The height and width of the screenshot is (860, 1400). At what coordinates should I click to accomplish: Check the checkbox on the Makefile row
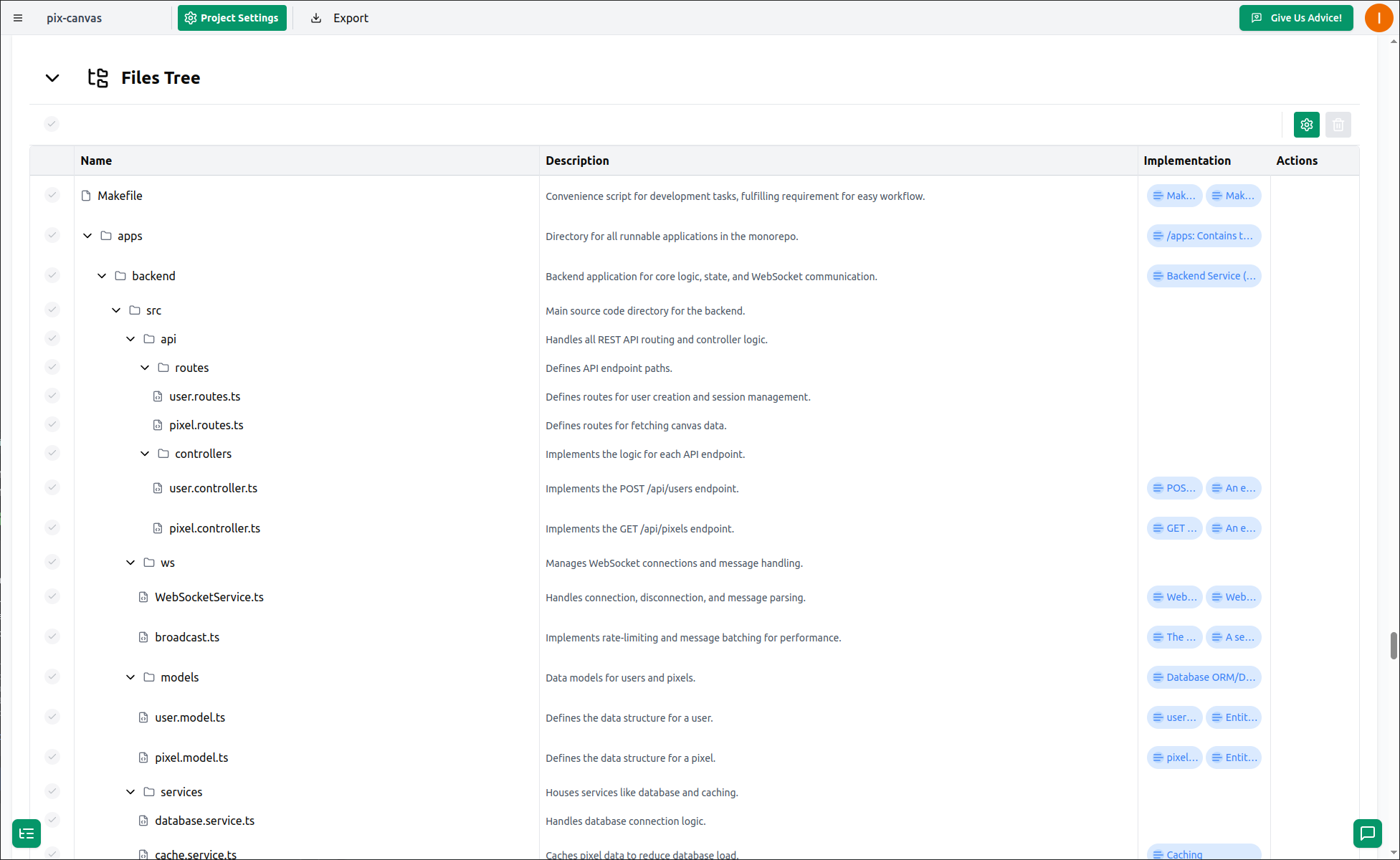click(x=52, y=194)
